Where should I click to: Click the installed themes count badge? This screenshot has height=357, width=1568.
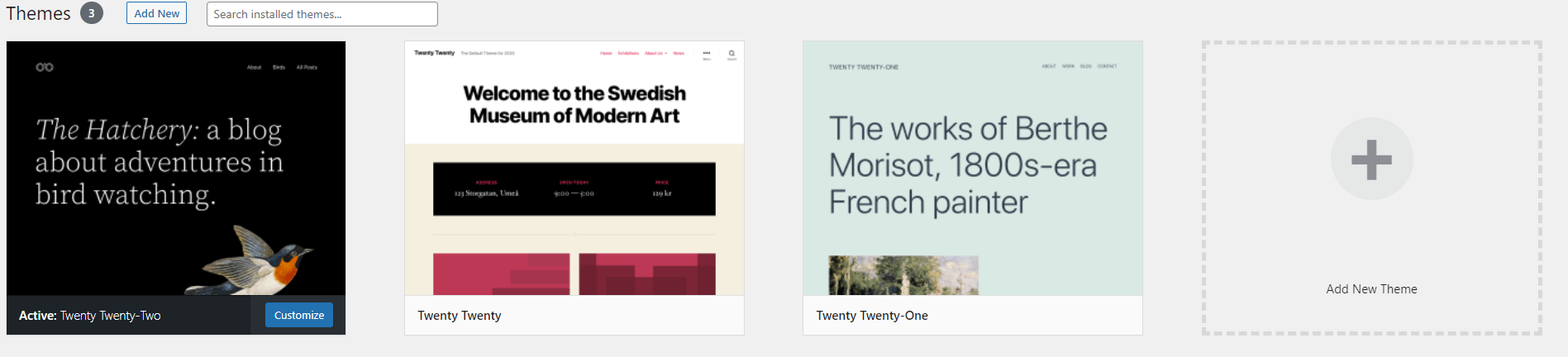(92, 13)
